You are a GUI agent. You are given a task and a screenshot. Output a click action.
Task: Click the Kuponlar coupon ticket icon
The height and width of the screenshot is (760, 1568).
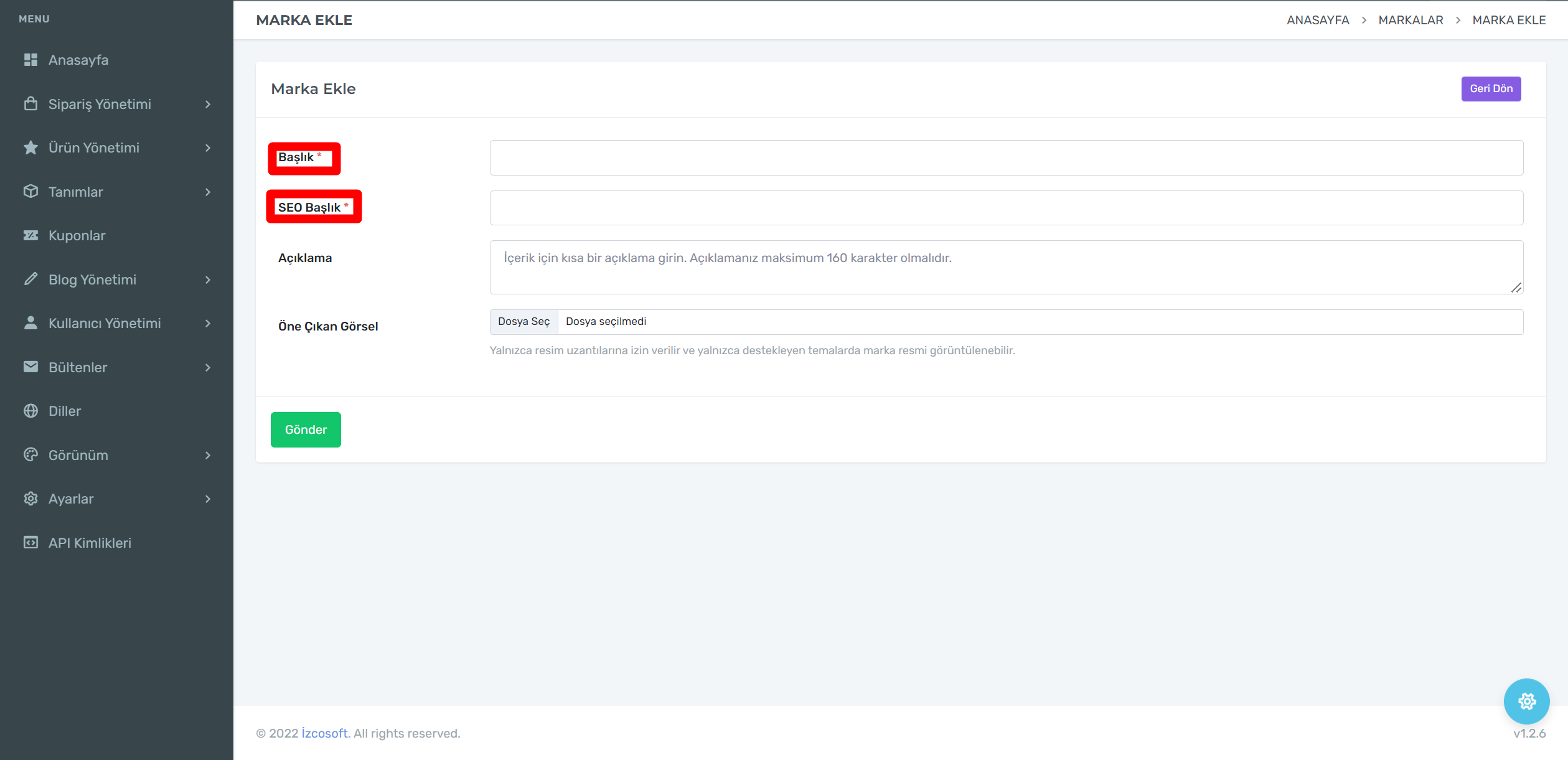(x=31, y=235)
